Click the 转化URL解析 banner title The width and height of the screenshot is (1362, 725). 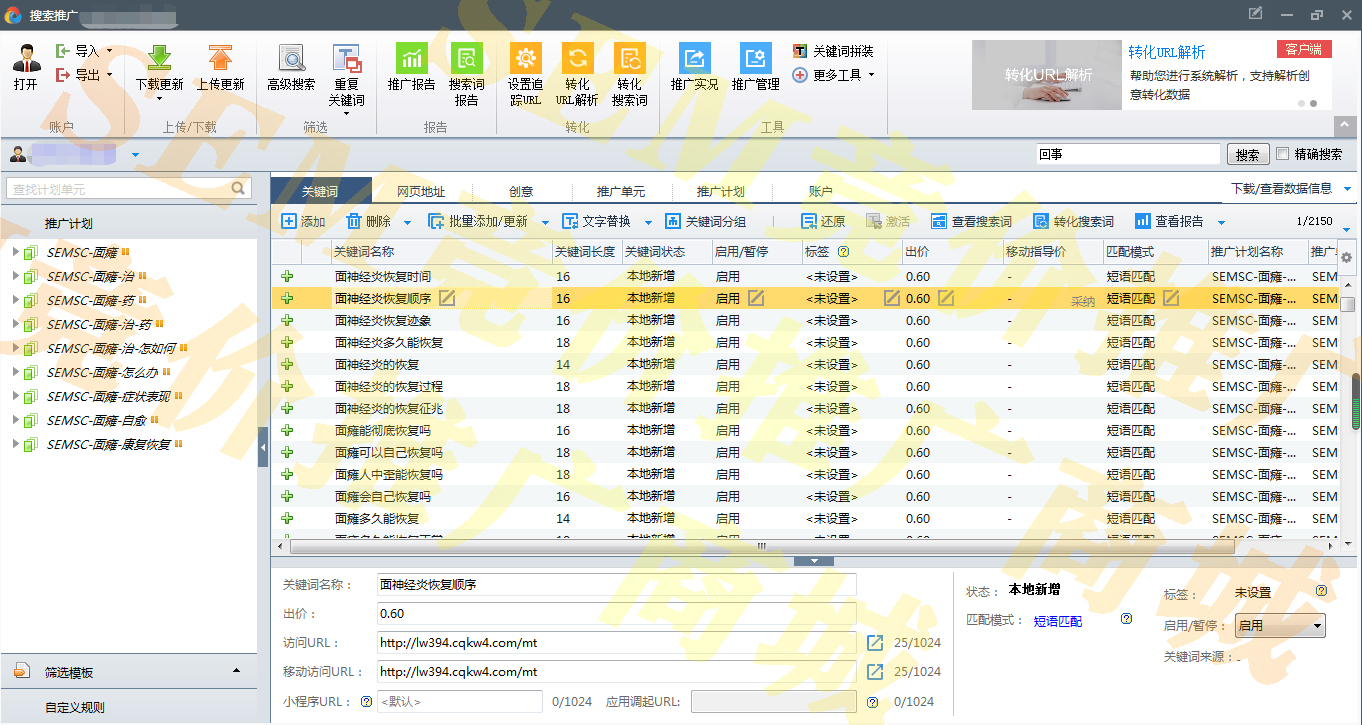(1167, 53)
